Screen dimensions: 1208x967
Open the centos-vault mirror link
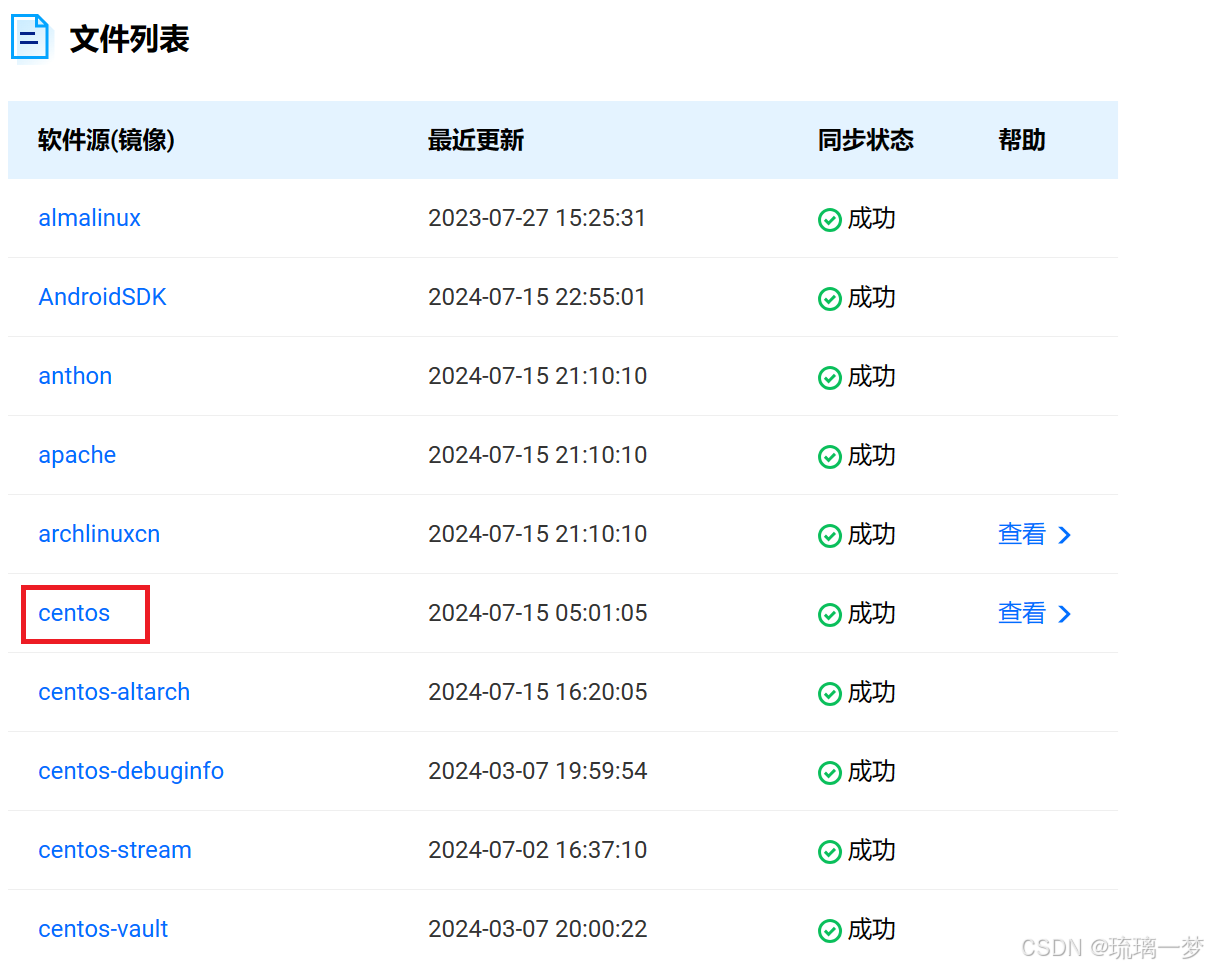103,929
